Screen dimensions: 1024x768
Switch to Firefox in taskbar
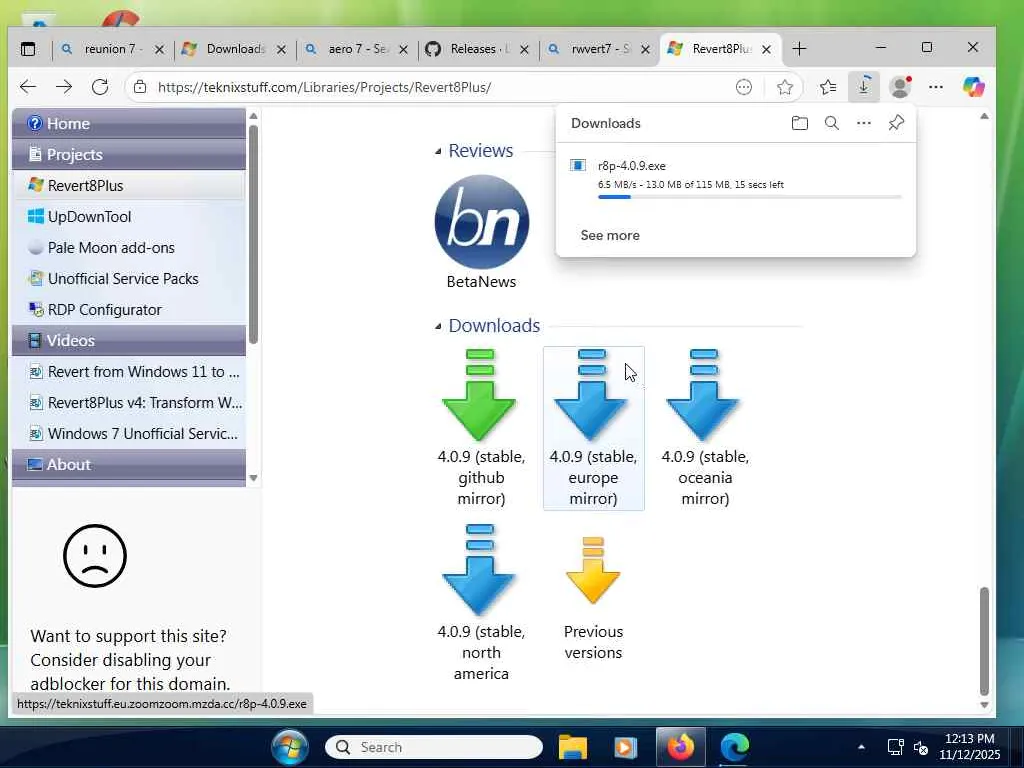click(x=680, y=747)
